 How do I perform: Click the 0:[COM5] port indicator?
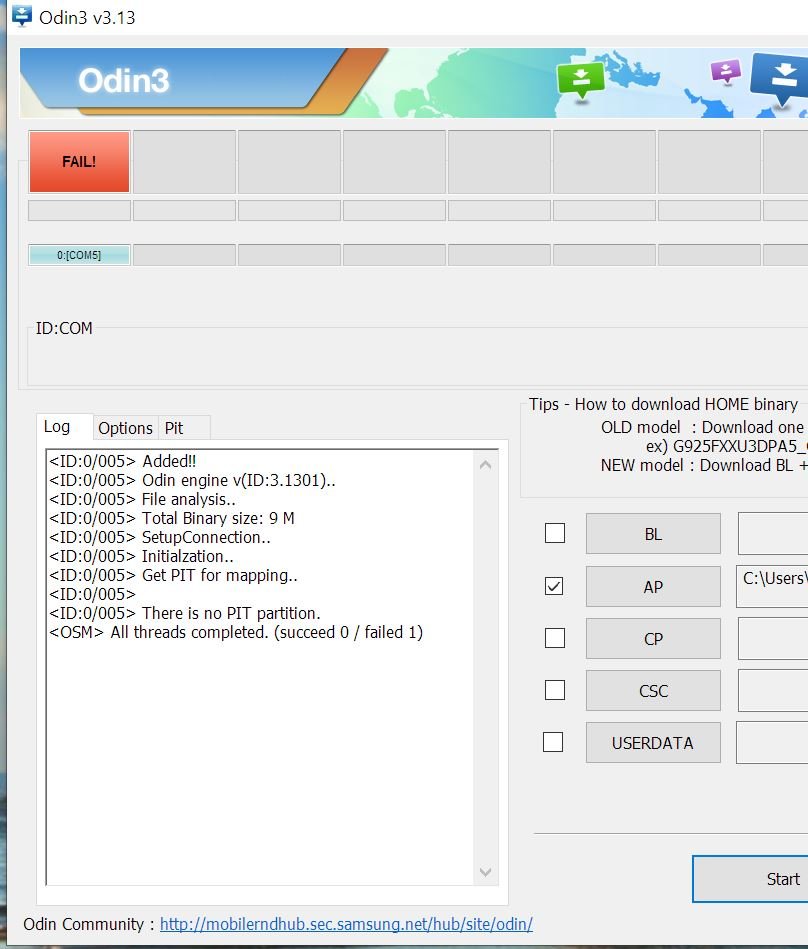(x=79, y=255)
